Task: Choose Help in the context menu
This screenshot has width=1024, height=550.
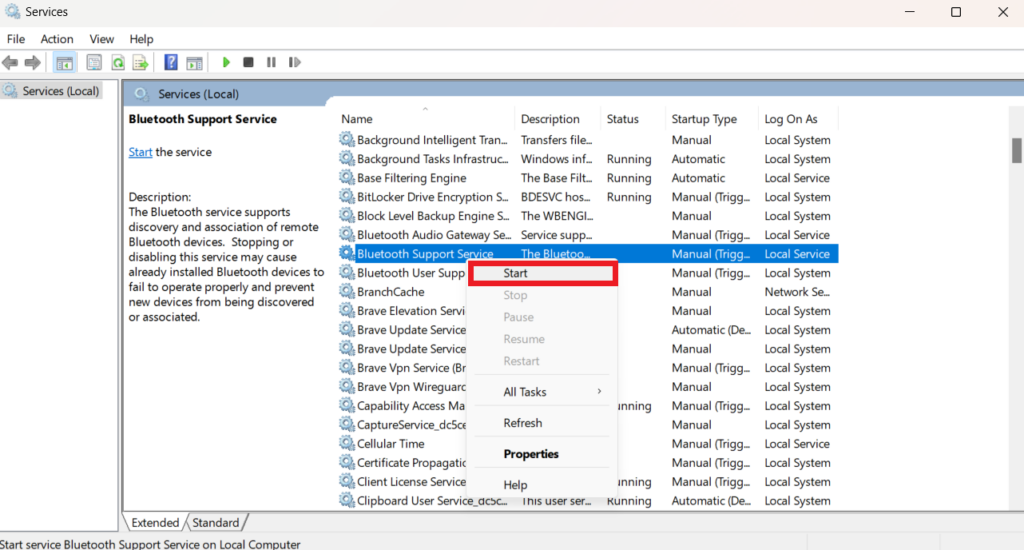Action: (x=543, y=485)
